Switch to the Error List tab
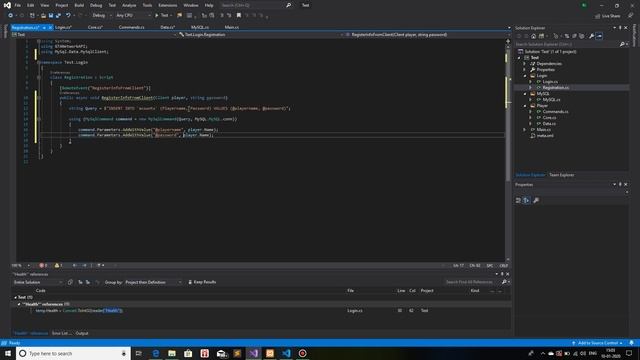 pos(61,333)
